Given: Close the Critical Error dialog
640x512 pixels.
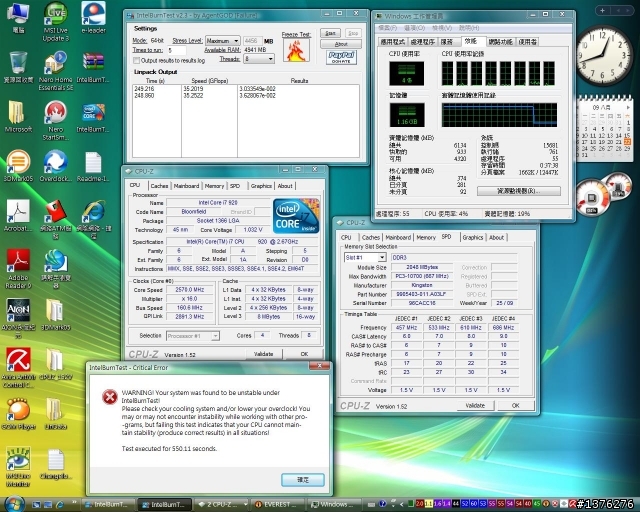Looking at the screenshot, I should pos(319,366).
